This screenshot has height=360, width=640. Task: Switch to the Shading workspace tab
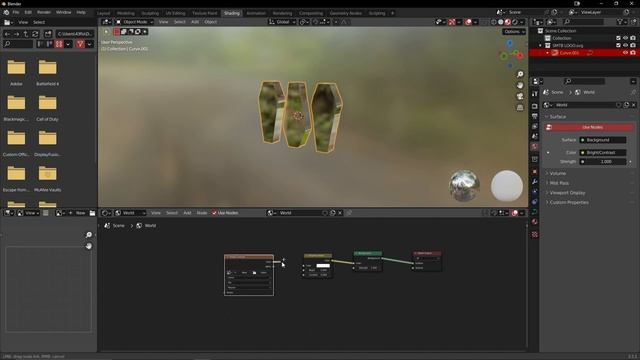(232, 13)
